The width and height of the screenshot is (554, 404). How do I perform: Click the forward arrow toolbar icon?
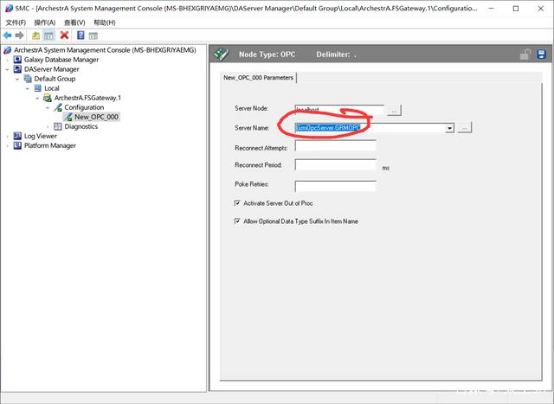tap(19, 35)
